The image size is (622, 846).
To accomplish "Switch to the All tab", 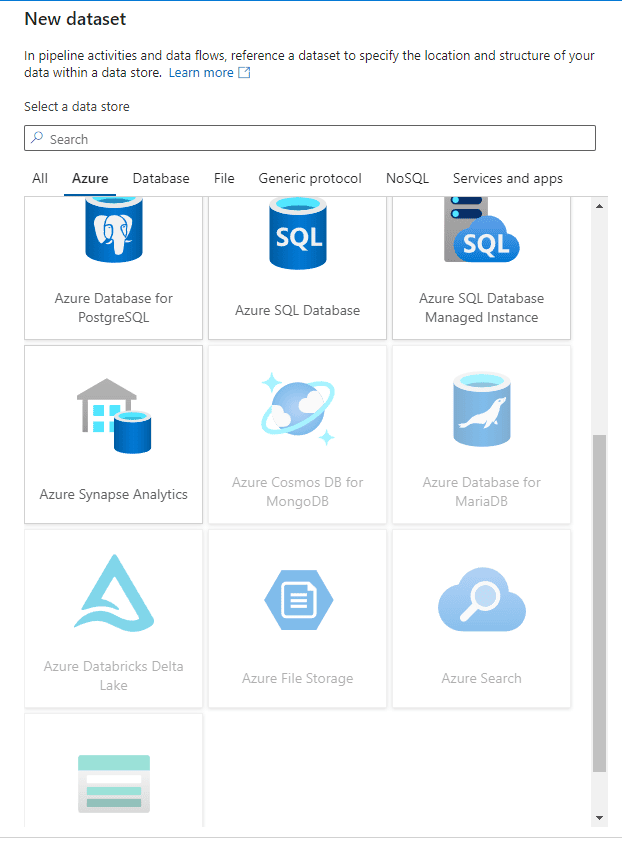I will coord(40,179).
